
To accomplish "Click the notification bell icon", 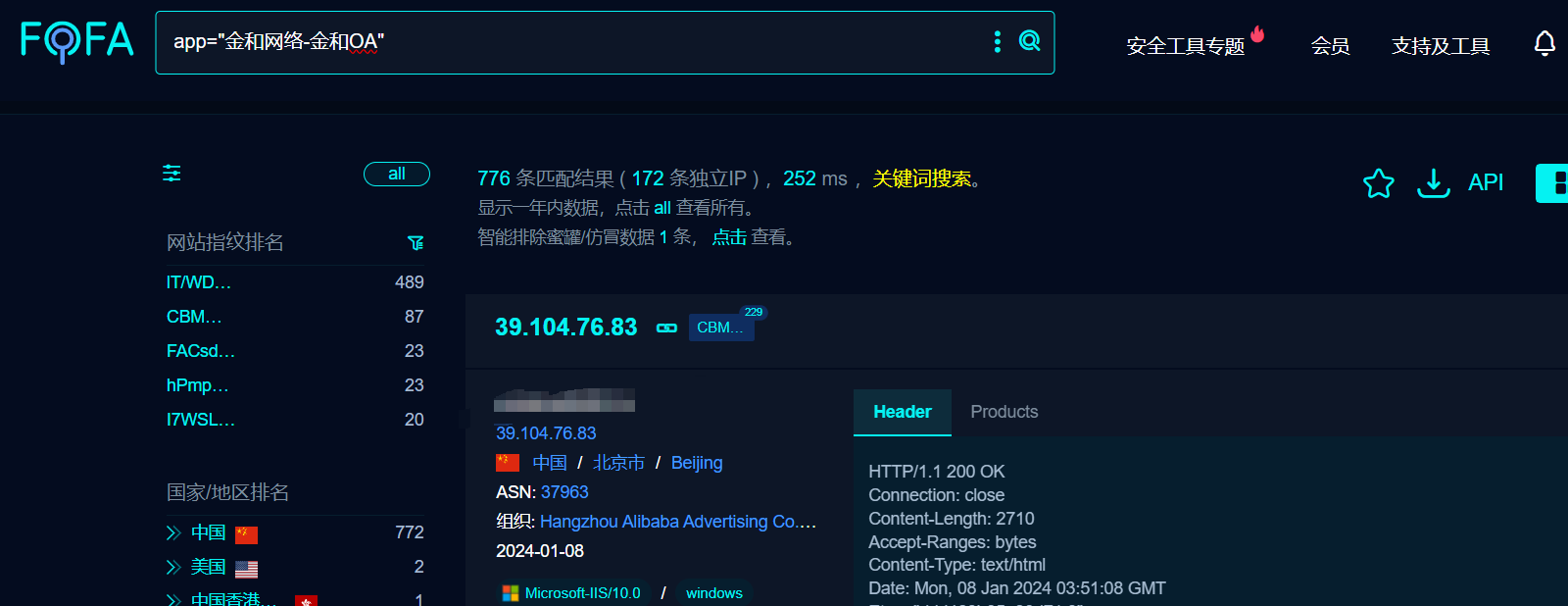I will pyautogui.click(x=1544, y=43).
